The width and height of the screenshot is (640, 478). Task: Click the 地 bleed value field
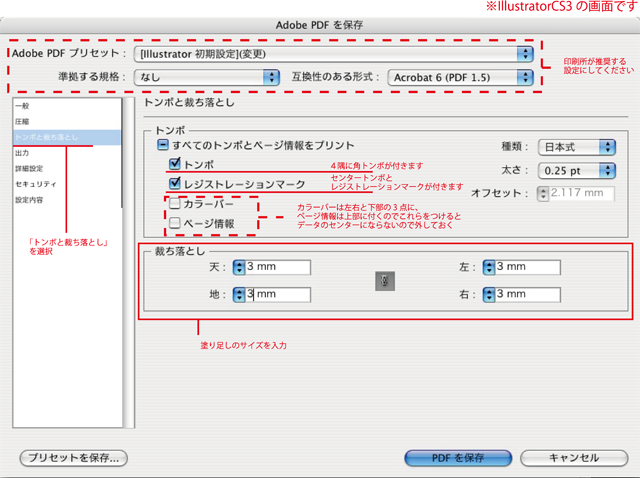pos(278,295)
